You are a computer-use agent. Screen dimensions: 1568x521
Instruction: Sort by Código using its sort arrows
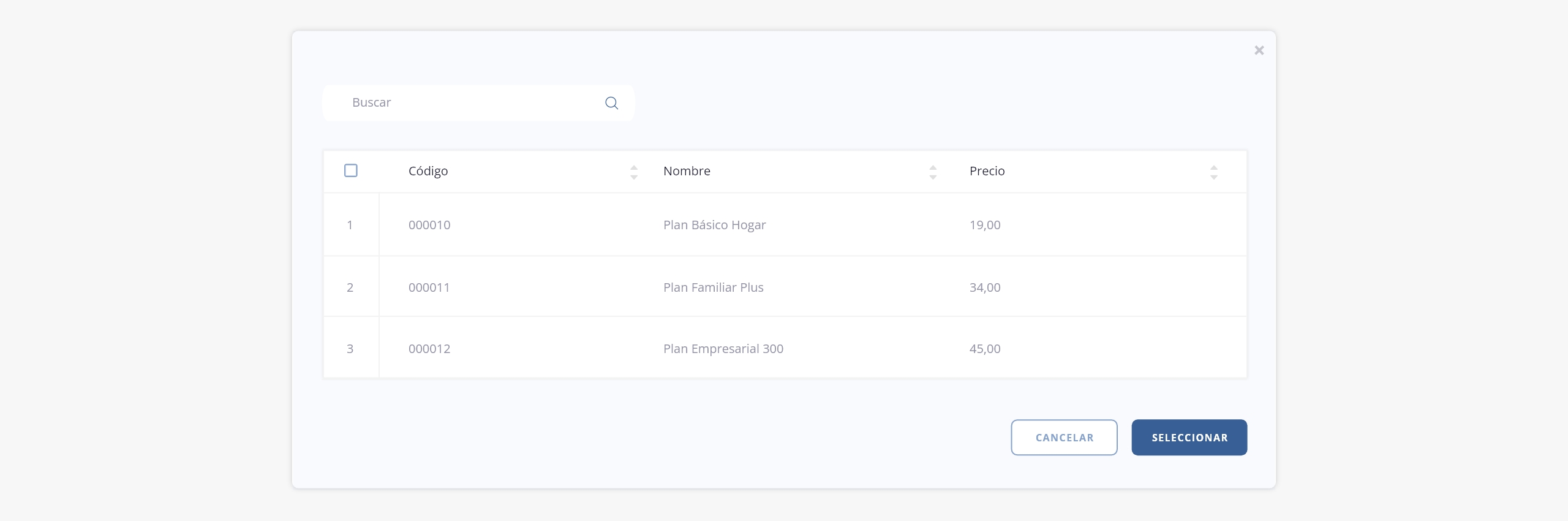[x=634, y=172]
